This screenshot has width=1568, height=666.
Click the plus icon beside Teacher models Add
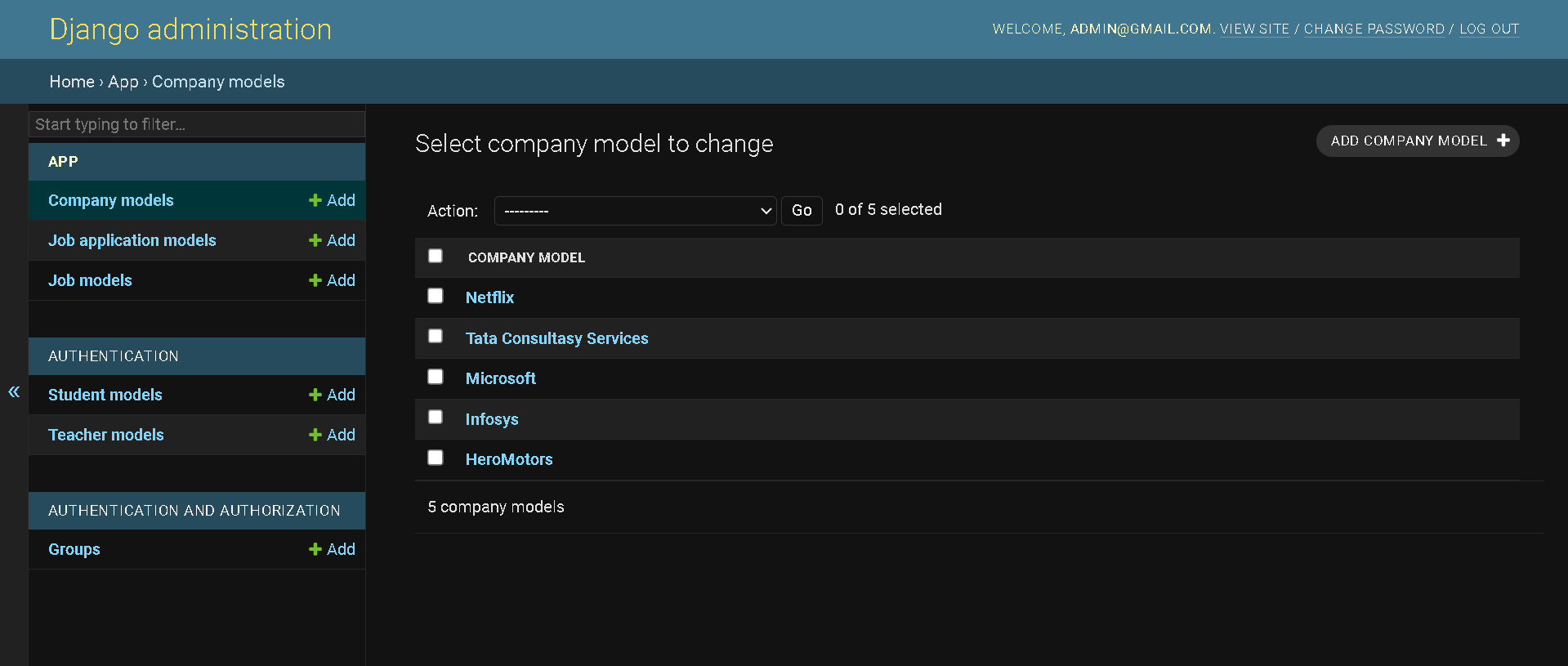[315, 435]
